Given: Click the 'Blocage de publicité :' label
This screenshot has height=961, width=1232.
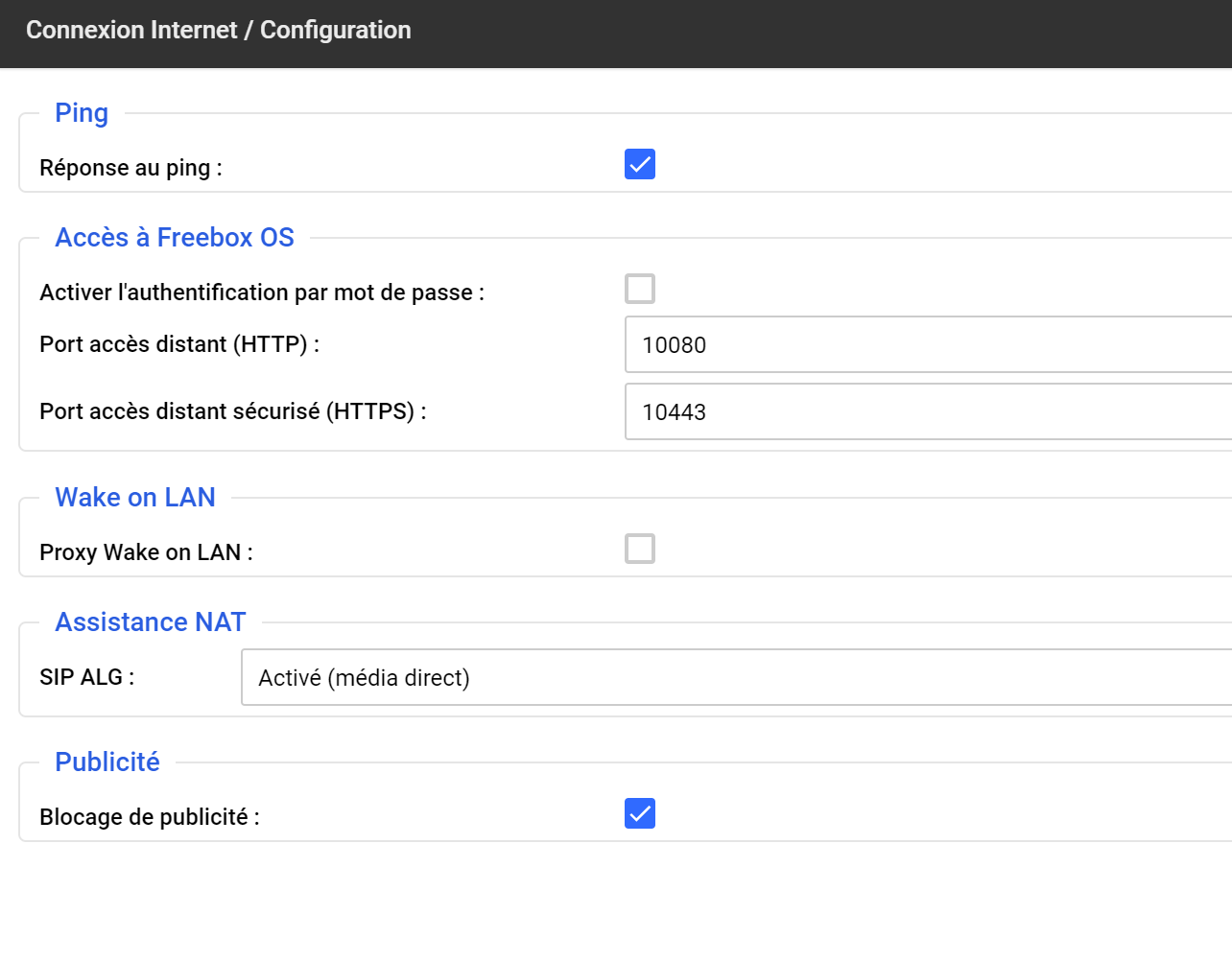Looking at the screenshot, I should tap(150, 817).
